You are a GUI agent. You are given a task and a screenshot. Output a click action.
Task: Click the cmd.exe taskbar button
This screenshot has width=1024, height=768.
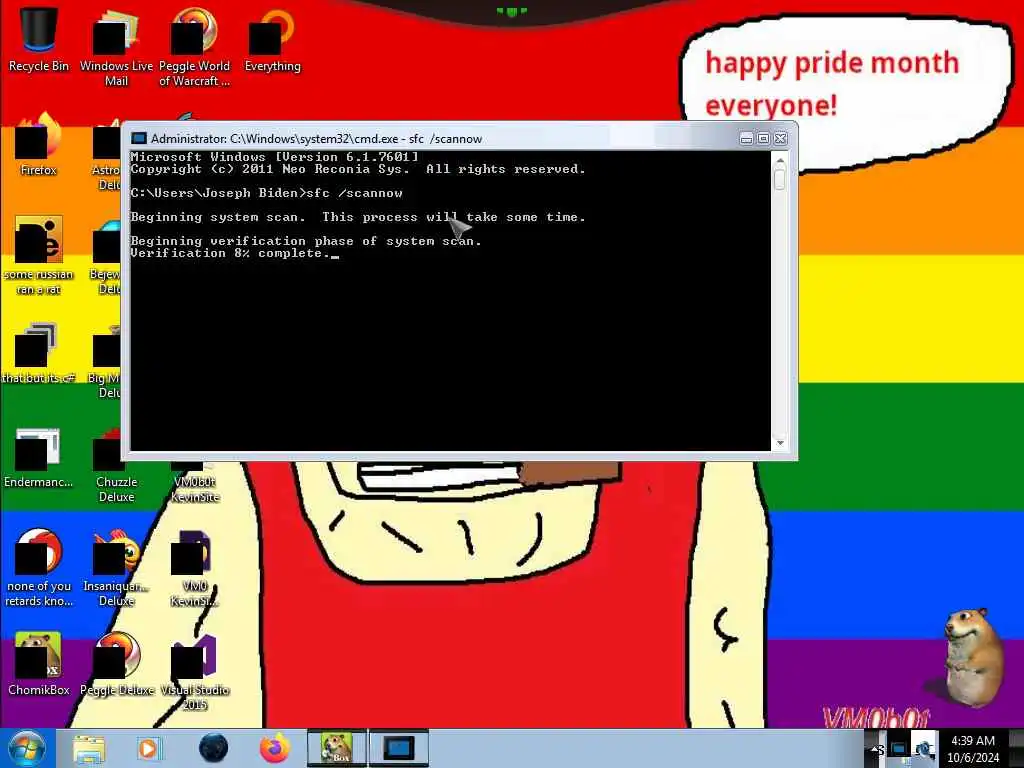click(x=399, y=748)
